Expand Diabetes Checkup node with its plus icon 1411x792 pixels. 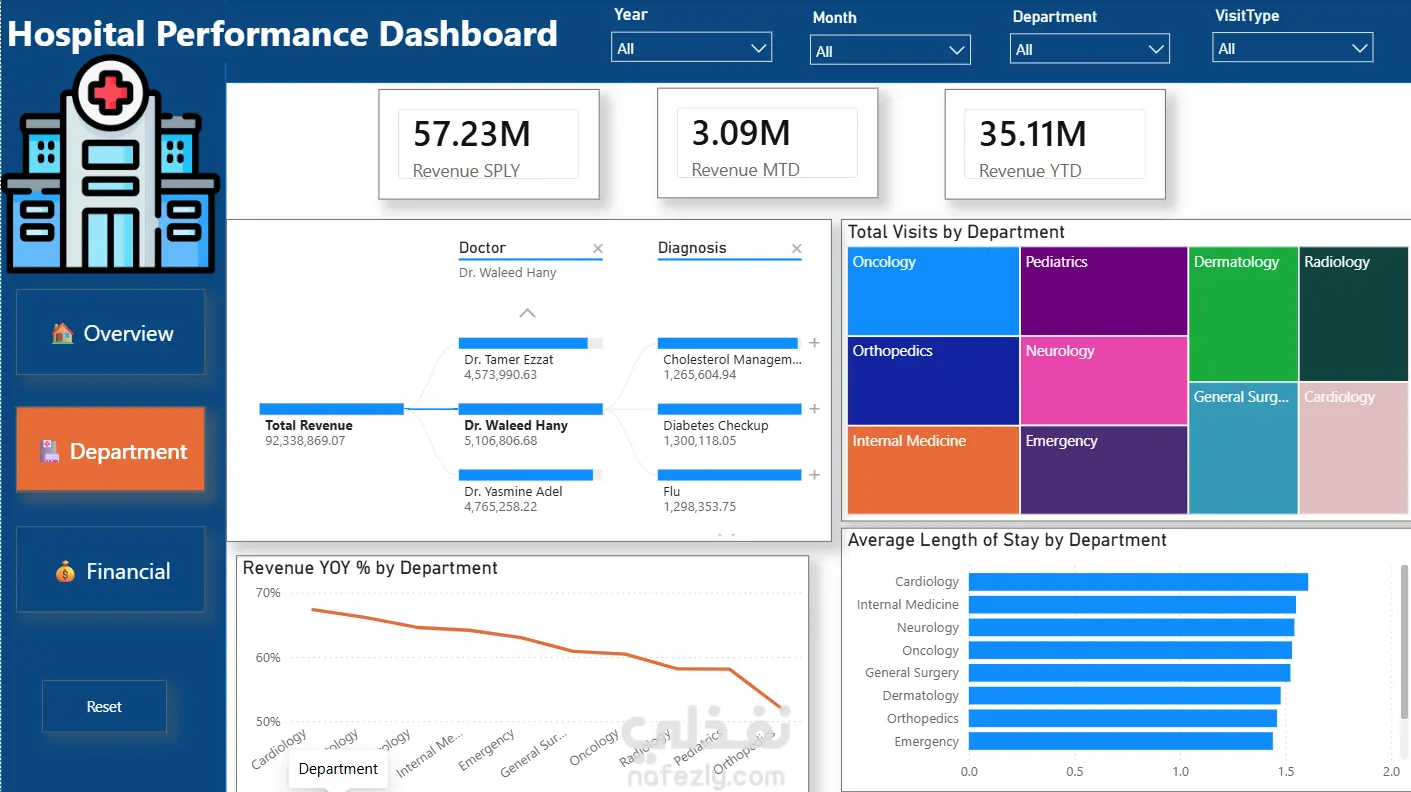[x=814, y=409]
